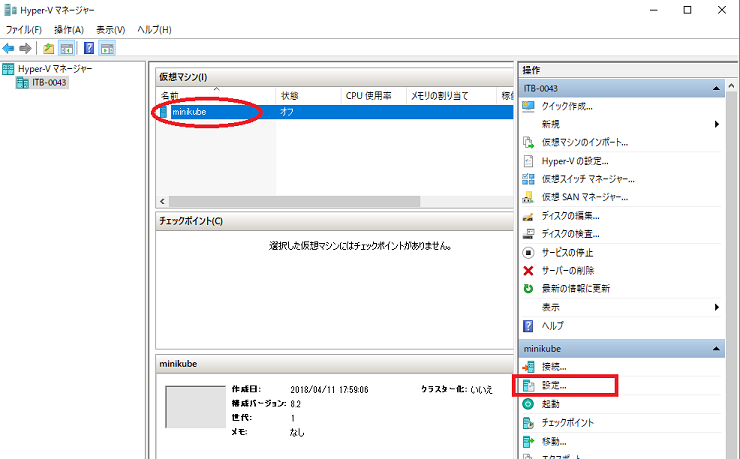
Task: Collapse the ITB-0043 actions section
Action: coord(716,88)
